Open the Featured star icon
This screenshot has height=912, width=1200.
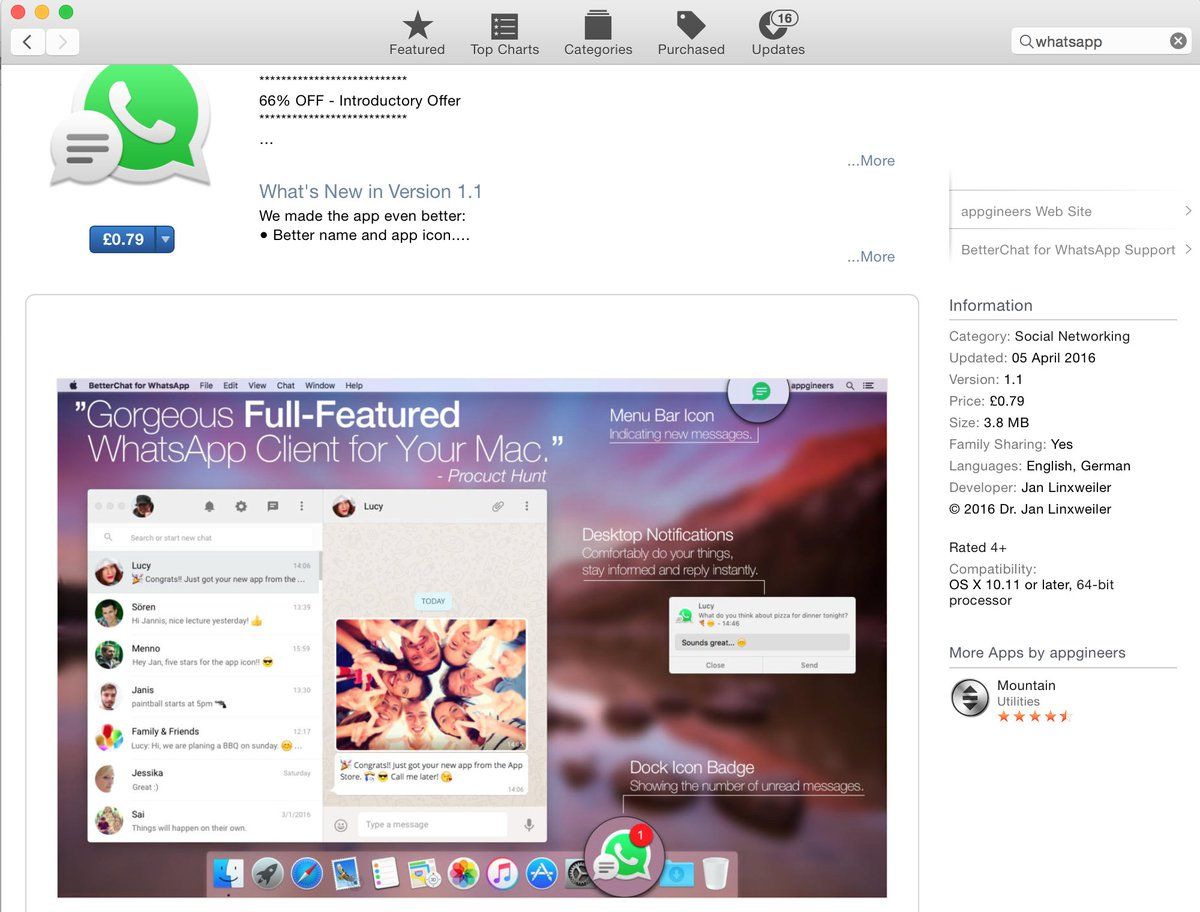click(417, 27)
